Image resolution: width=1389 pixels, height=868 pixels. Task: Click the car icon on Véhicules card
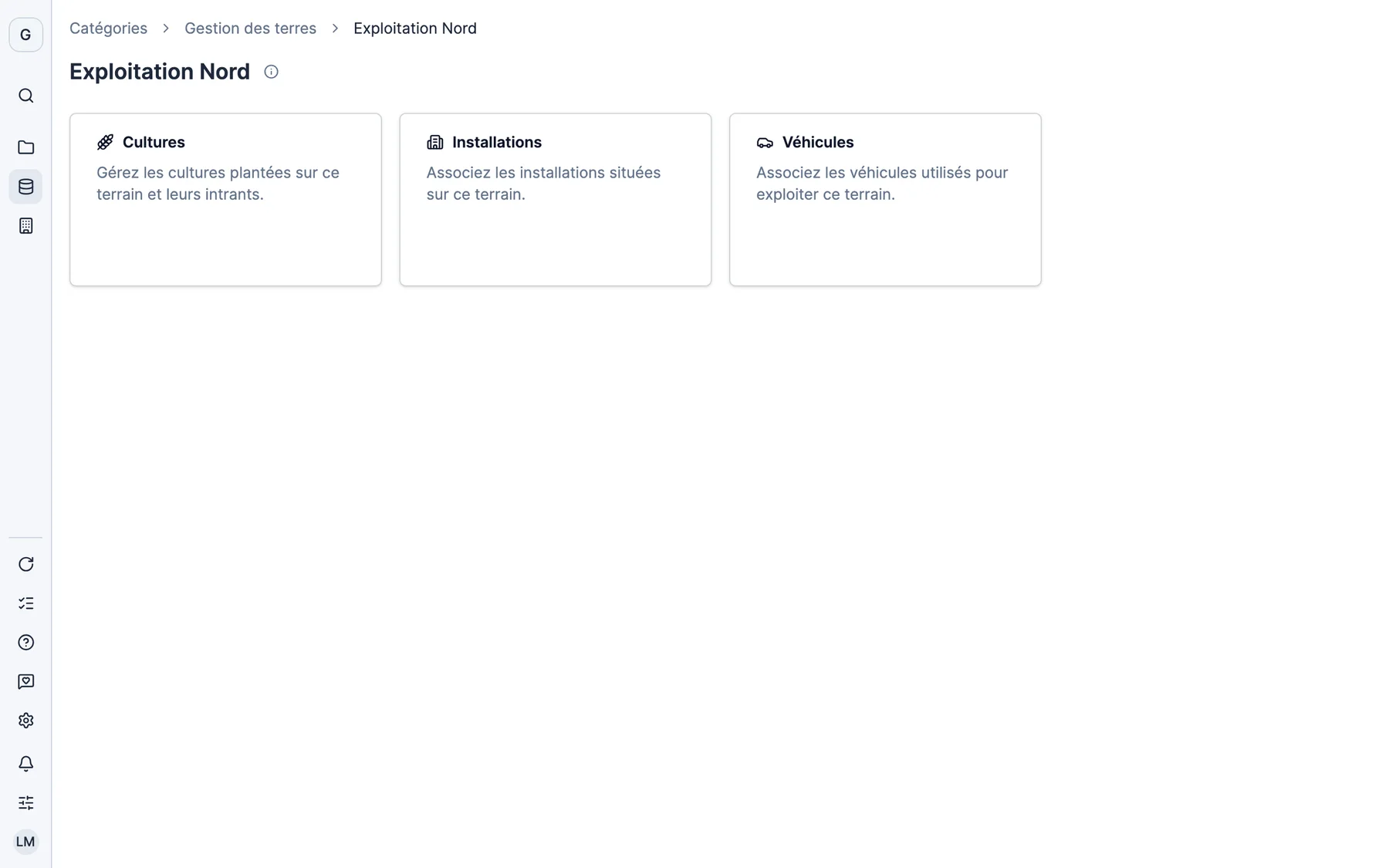(x=765, y=142)
